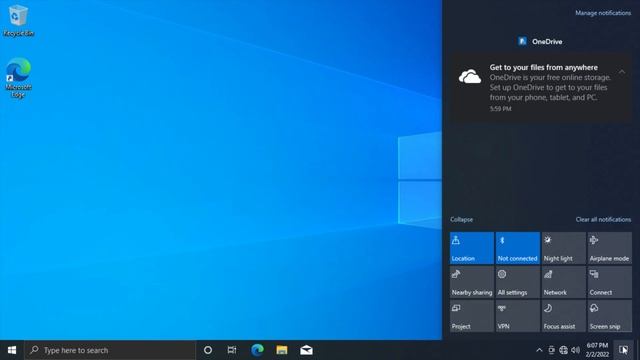Click the 5:59 PM notification timestamp
The image size is (640, 360).
point(500,109)
